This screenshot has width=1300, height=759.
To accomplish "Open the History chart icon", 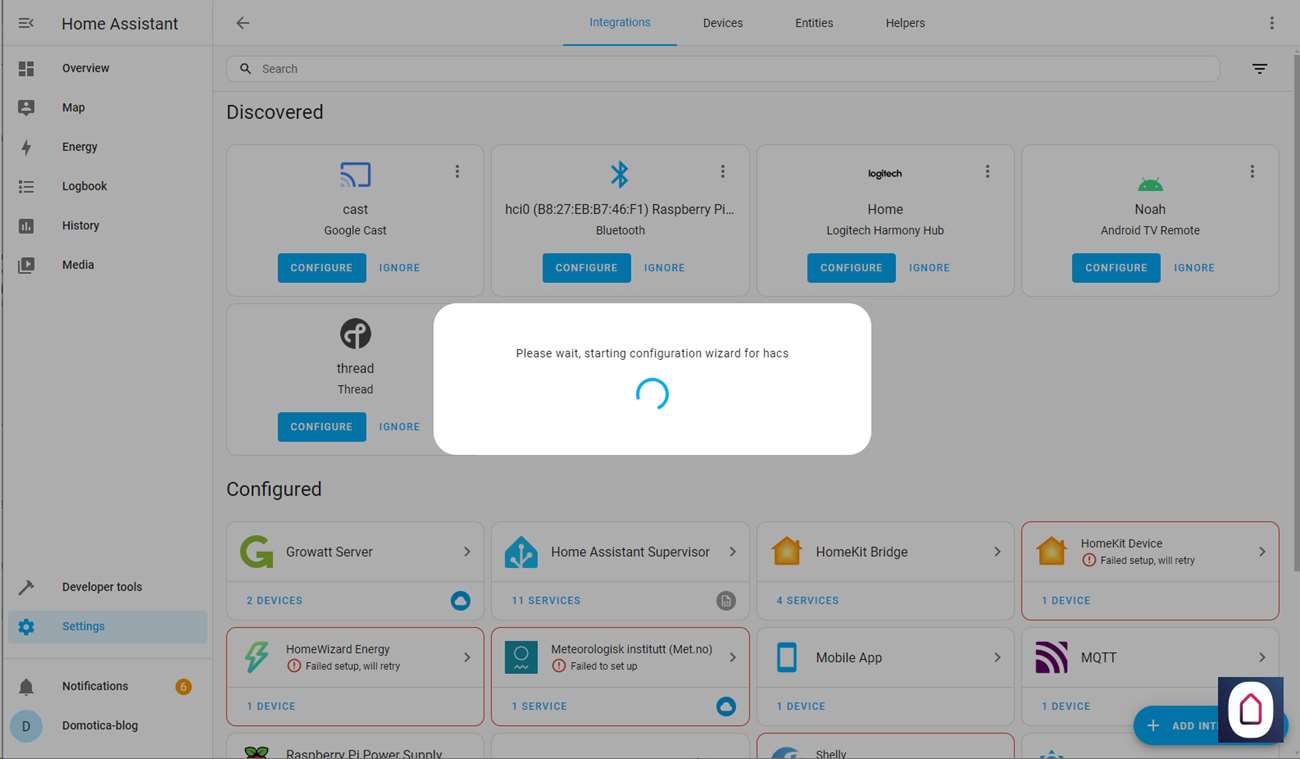I will point(26,226).
